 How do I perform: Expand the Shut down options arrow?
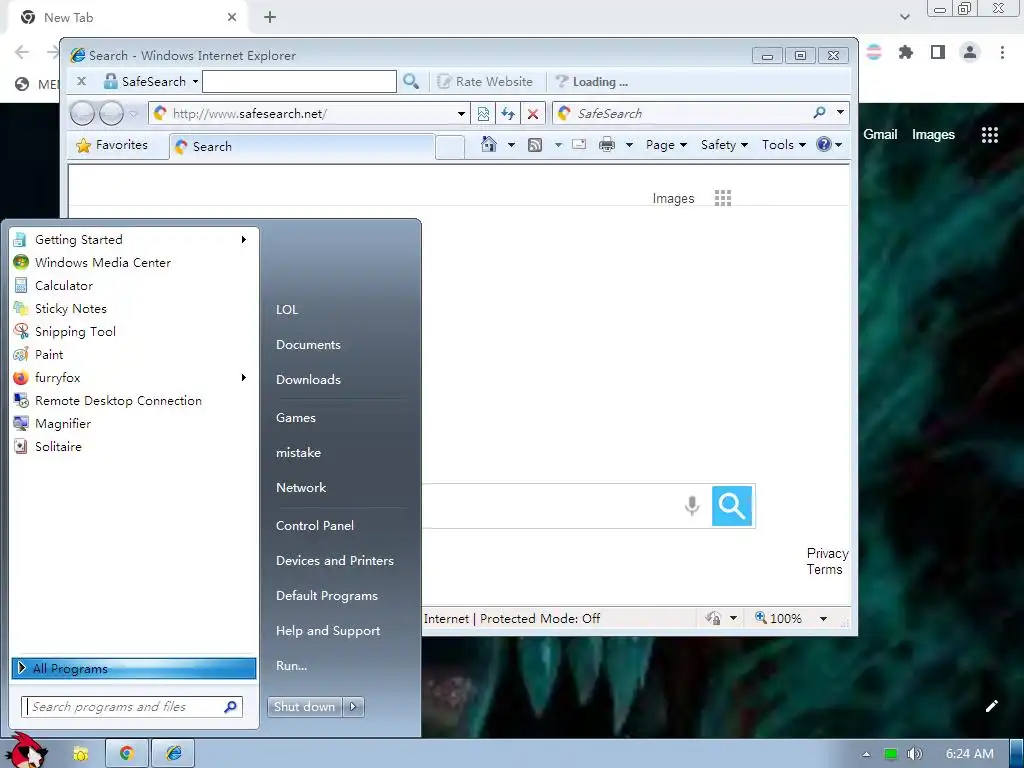pyautogui.click(x=353, y=707)
